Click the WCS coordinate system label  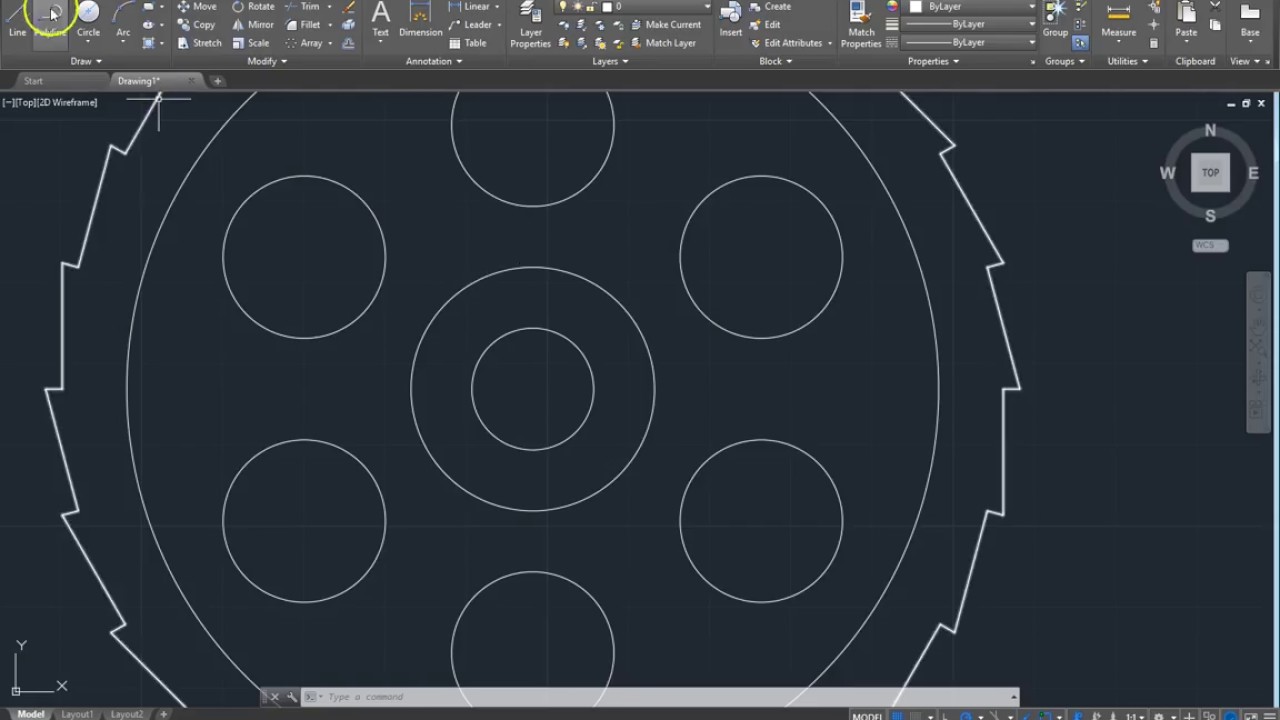point(1210,245)
